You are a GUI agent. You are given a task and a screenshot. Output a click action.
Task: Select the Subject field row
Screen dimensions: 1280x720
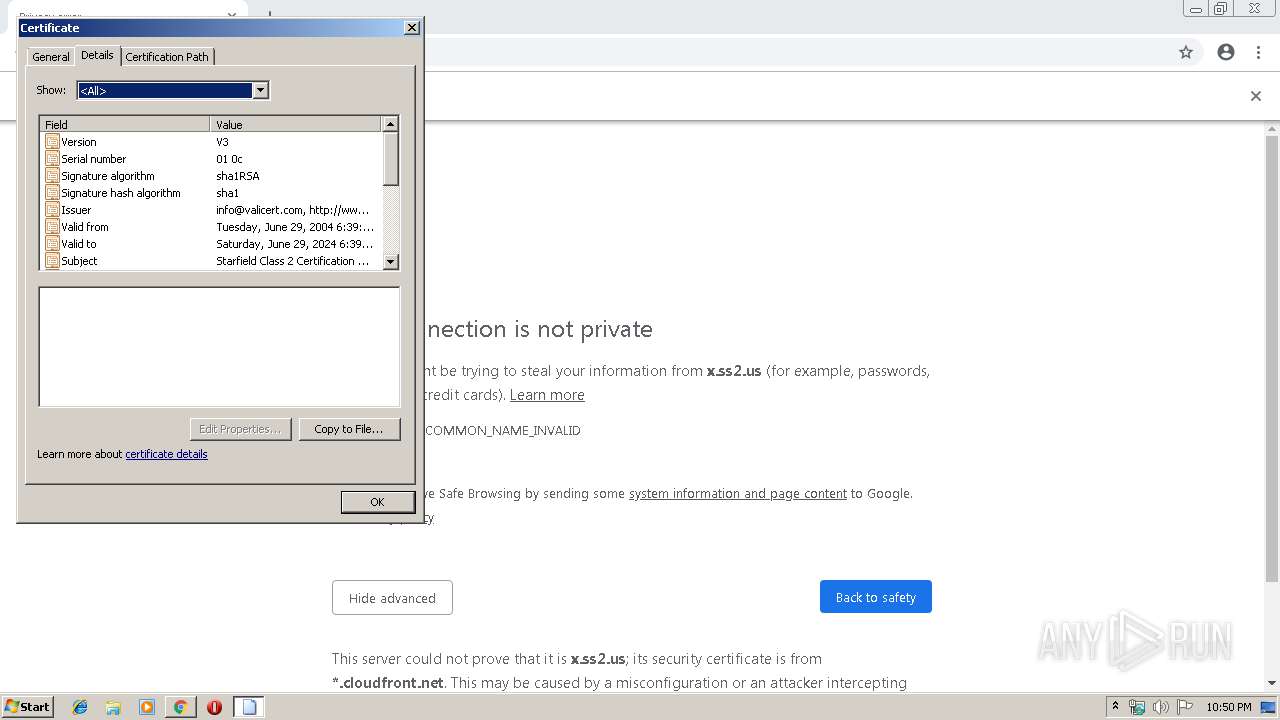pyautogui.click(x=211, y=261)
